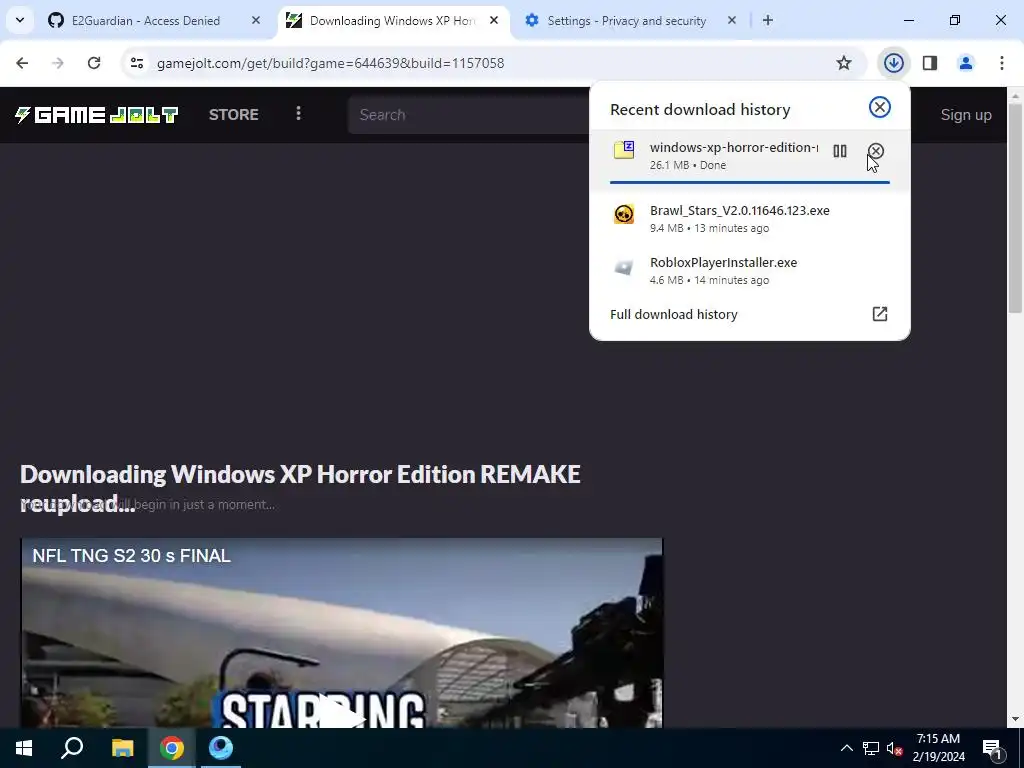Open Windows taskbar search

72,748
